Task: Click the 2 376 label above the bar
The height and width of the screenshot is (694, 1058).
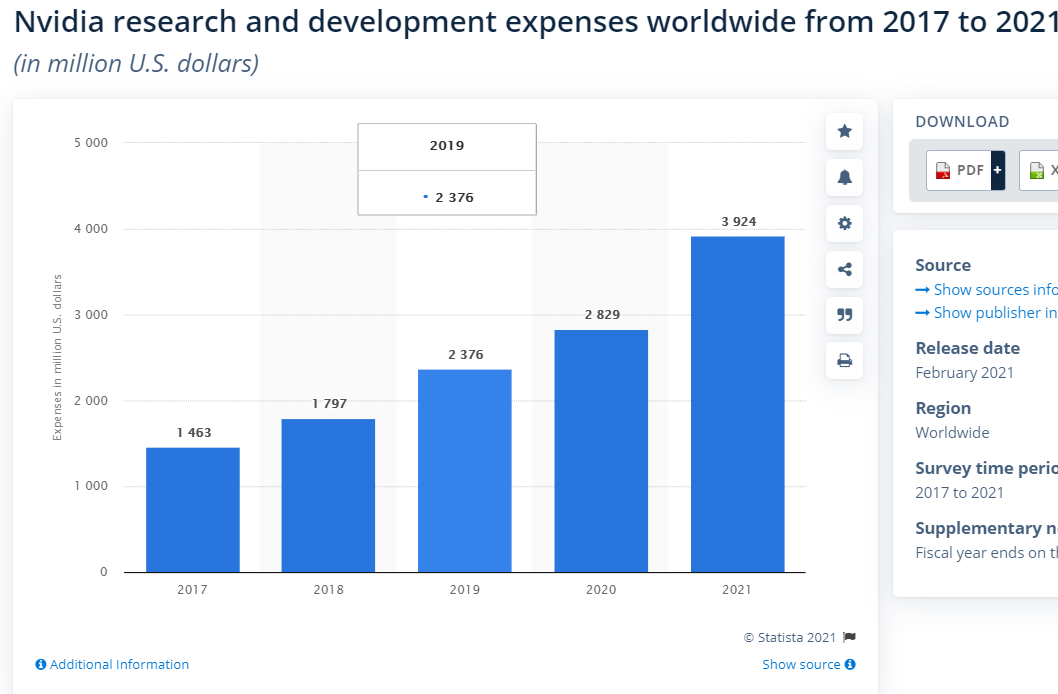Action: 466,354
